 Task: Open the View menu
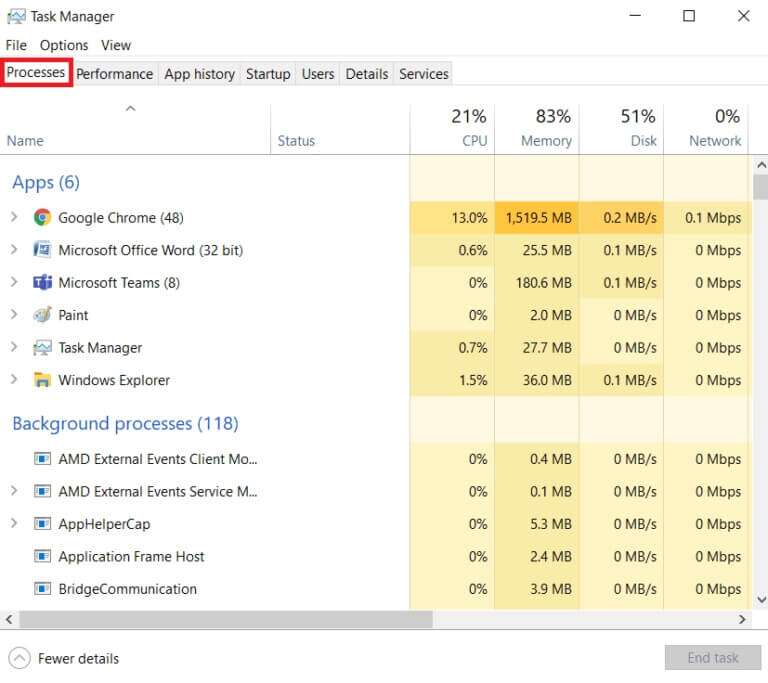[116, 45]
